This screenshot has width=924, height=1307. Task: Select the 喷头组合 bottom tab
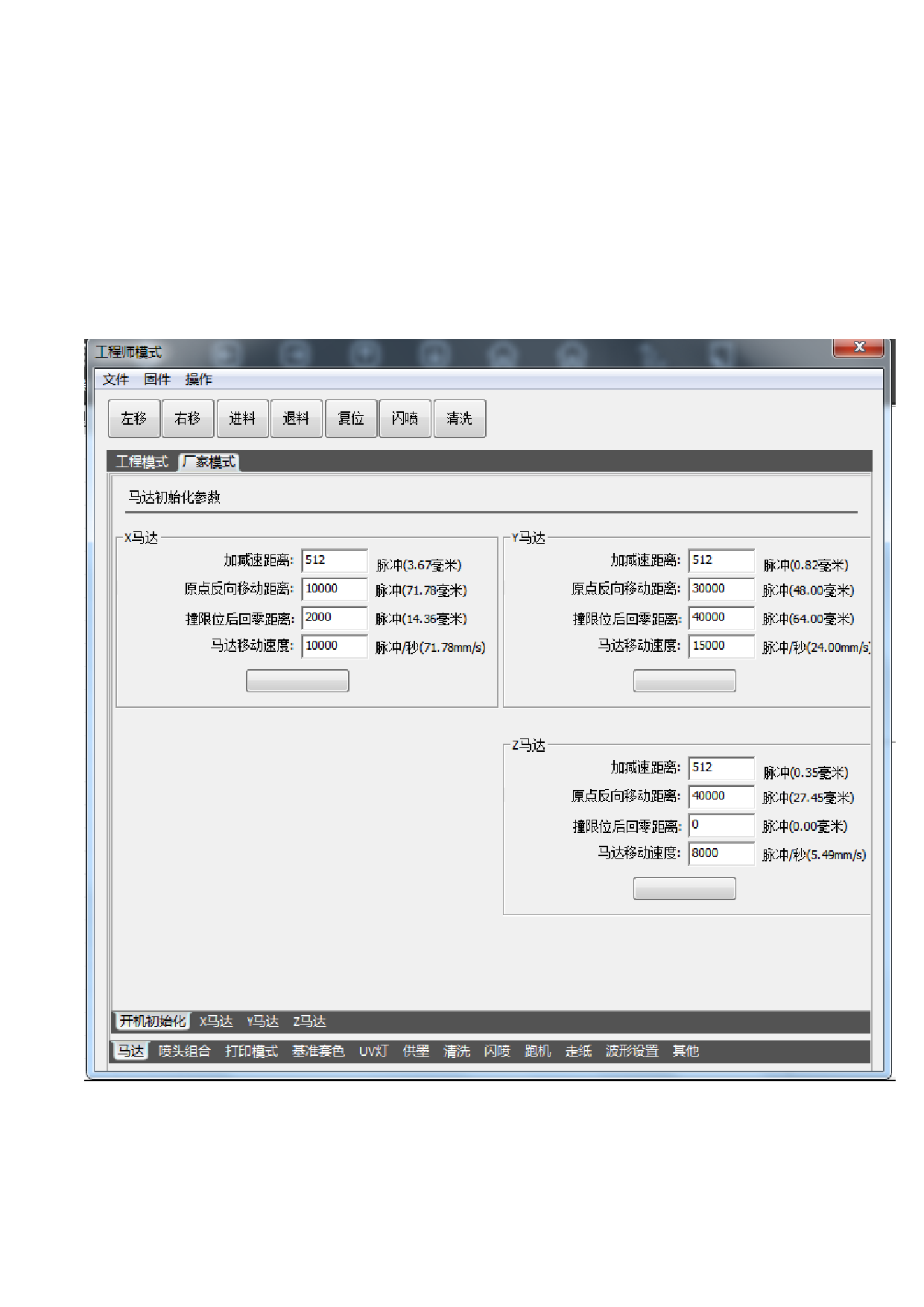(184, 1051)
